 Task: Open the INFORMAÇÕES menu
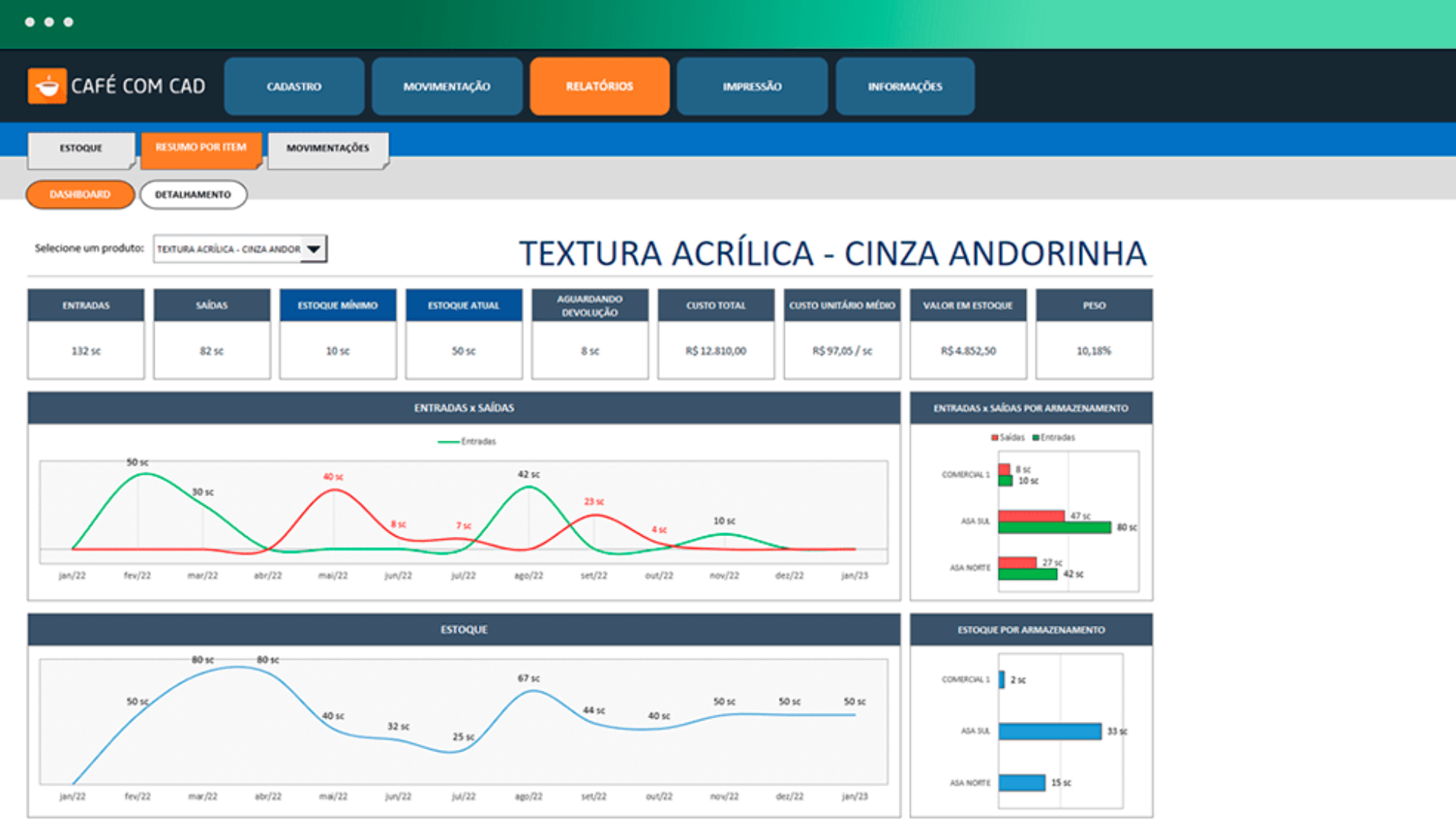pos(905,86)
